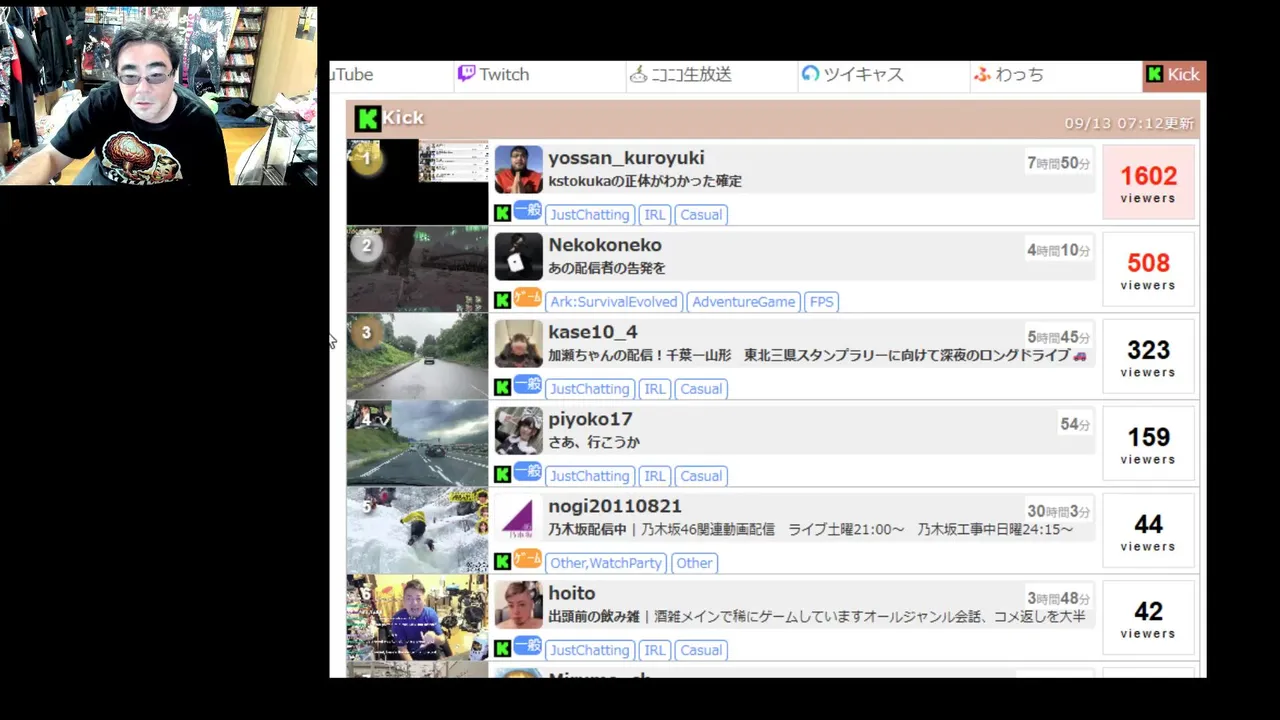
Task: Click FPS tag under Nekokoneko
Action: (821, 302)
